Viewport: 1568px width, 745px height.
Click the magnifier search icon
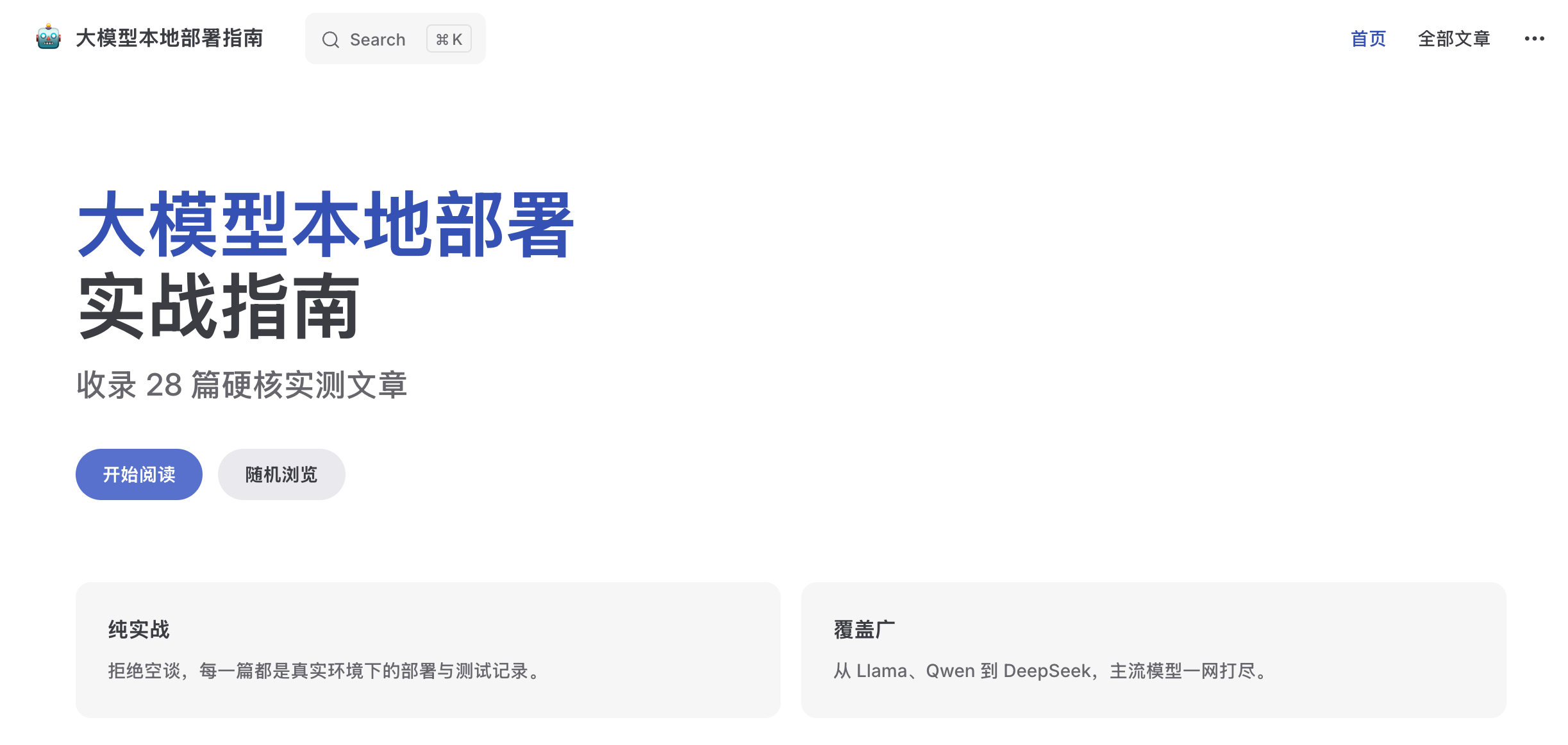pyautogui.click(x=330, y=40)
